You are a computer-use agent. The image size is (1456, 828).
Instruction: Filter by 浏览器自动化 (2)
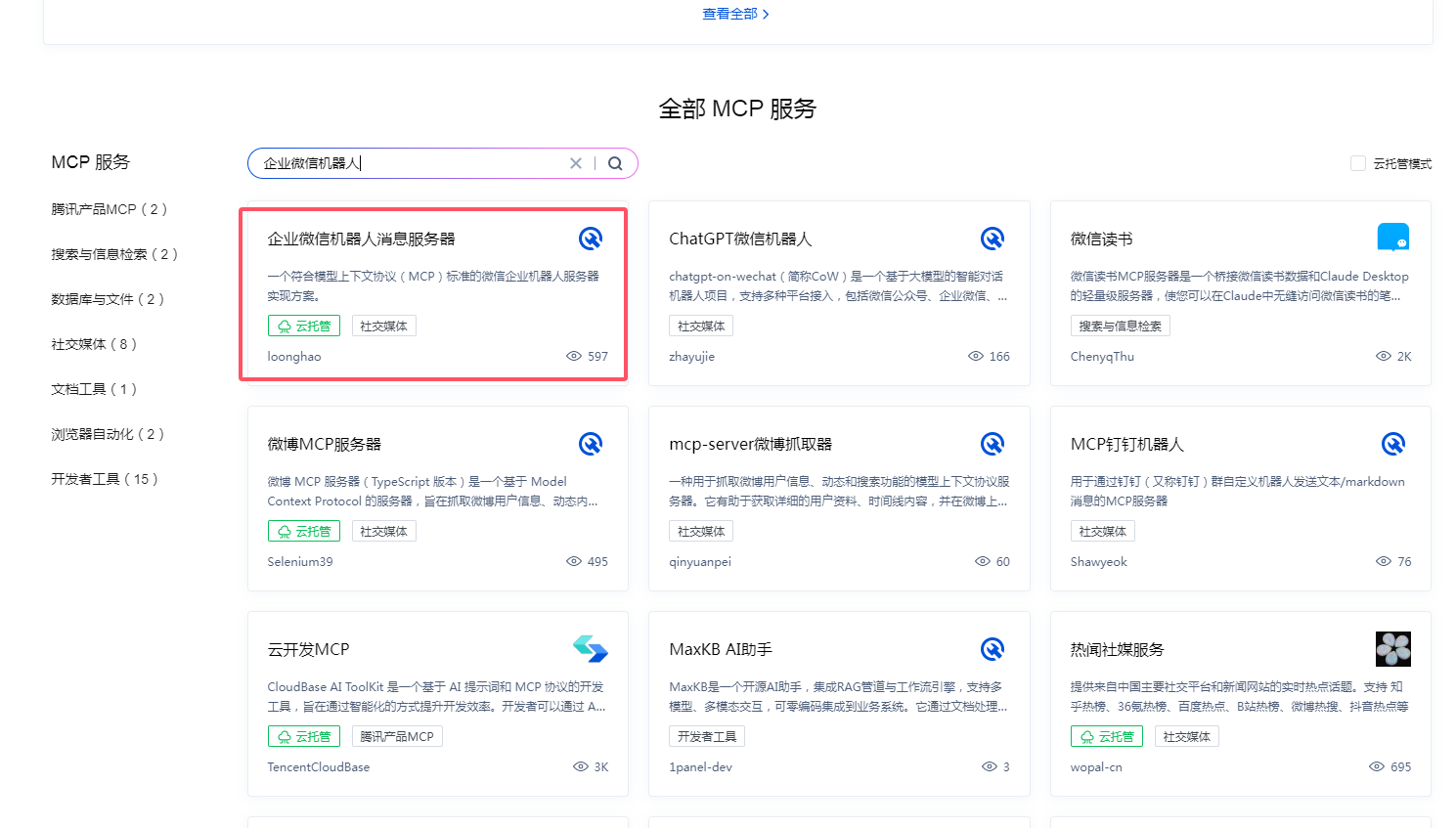(108, 434)
